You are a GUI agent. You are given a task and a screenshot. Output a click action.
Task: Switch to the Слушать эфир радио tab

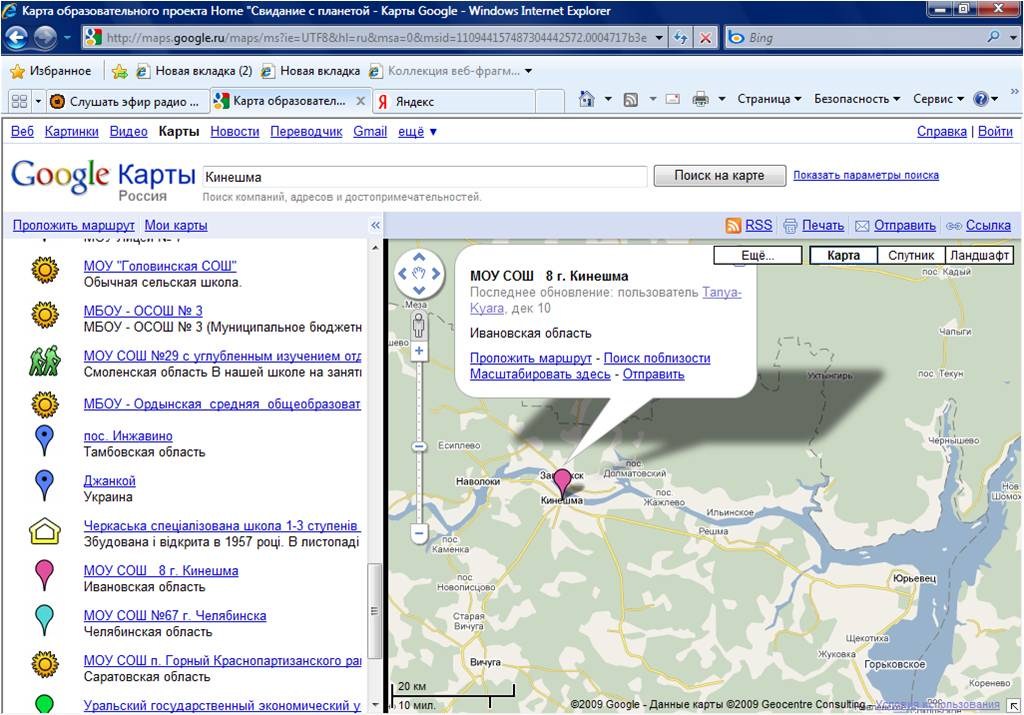click(127, 101)
